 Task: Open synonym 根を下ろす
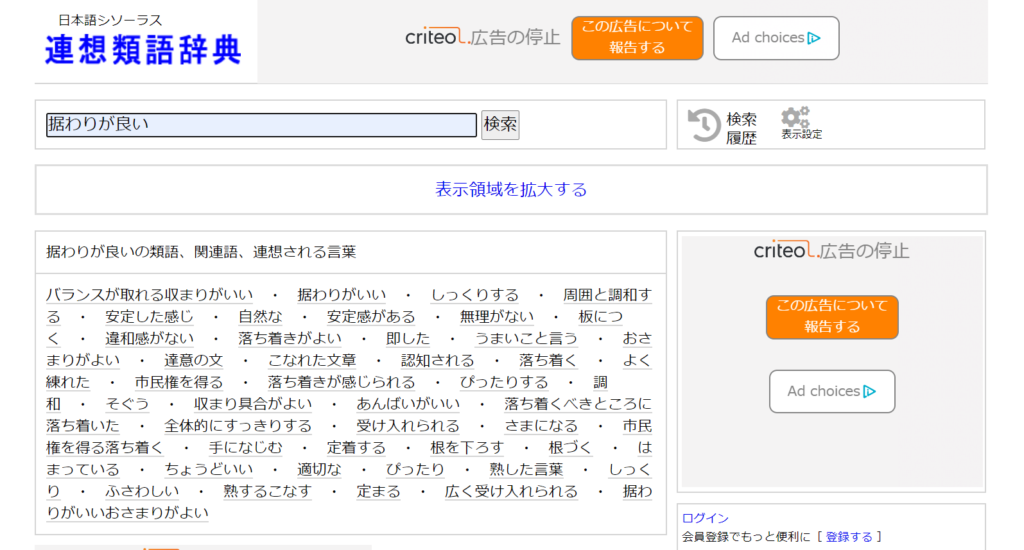467,447
